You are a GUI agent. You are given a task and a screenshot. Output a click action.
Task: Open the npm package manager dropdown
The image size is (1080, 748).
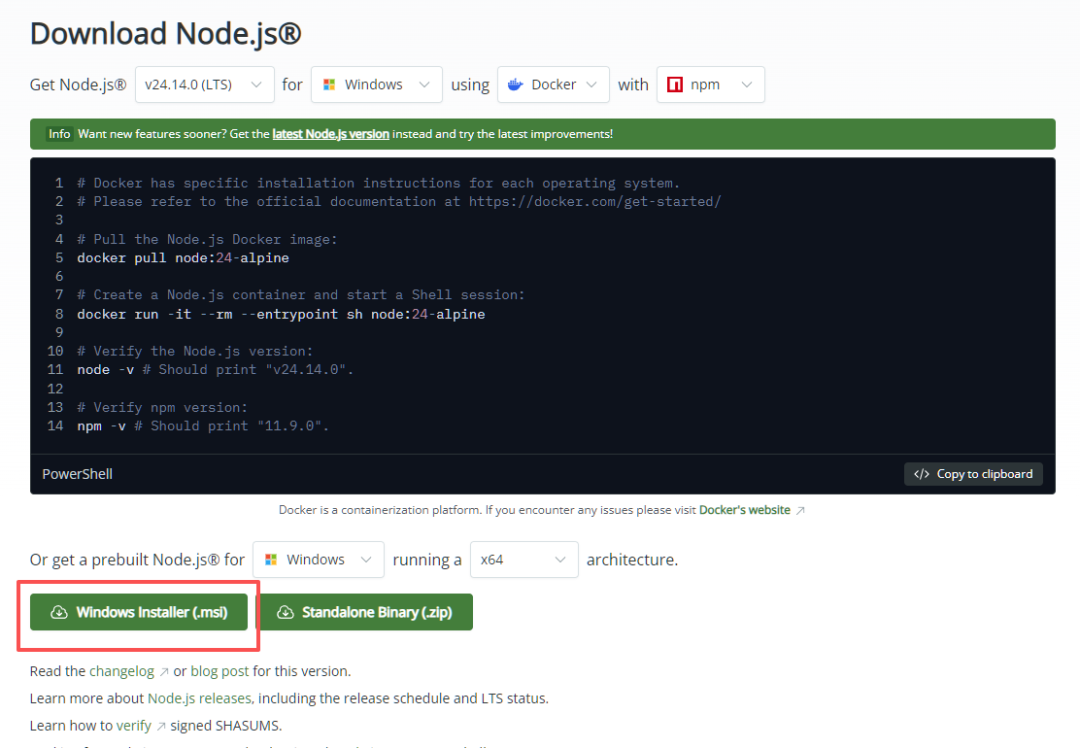click(710, 85)
